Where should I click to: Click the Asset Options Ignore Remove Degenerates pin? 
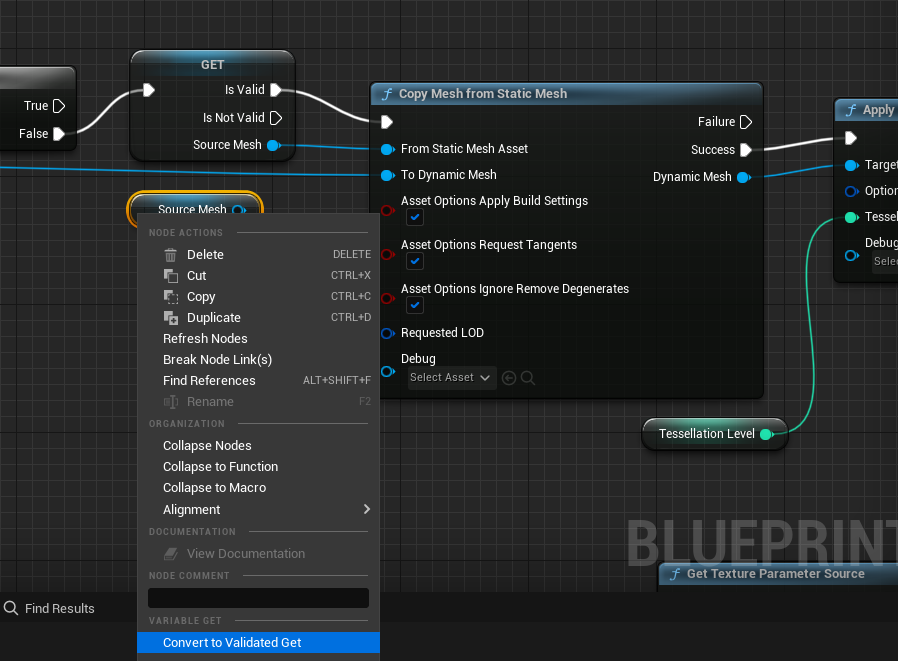pyautogui.click(x=388, y=298)
